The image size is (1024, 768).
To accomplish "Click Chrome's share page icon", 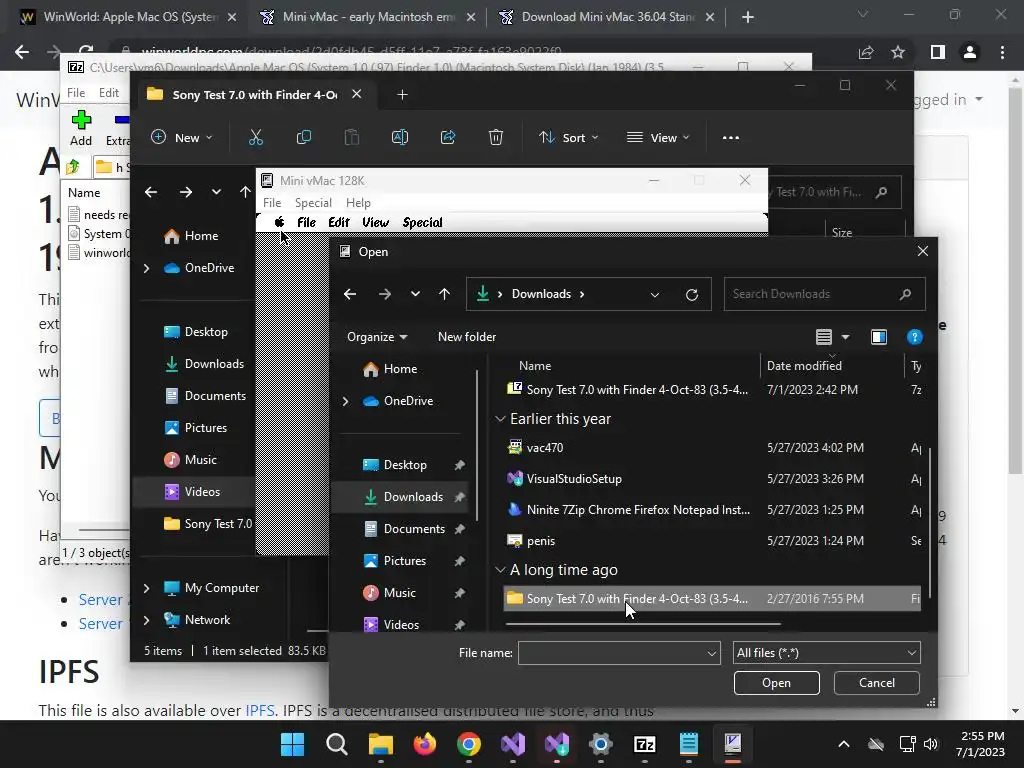I will pos(866,52).
